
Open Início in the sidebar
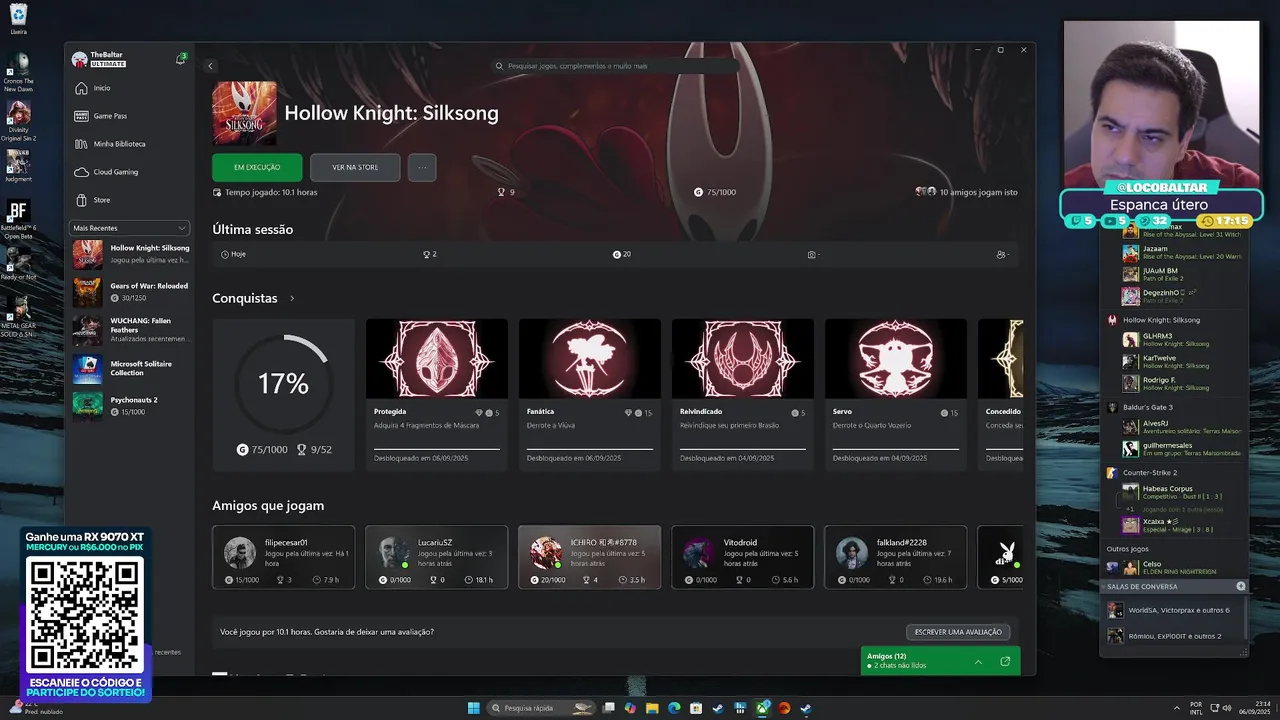pos(129,88)
